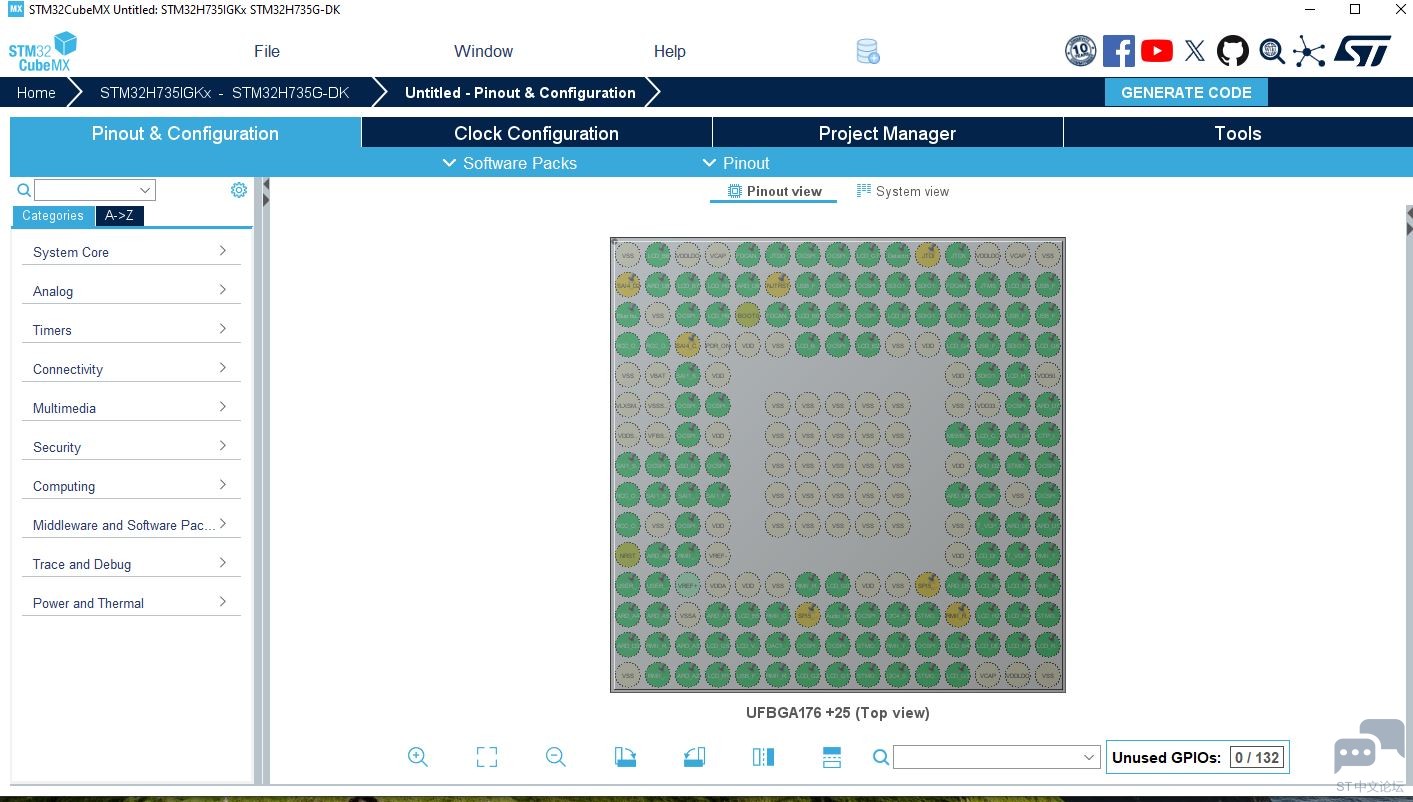1413x802 pixels.
Task: Click the 10 years anniversary badge
Action: [1080, 51]
